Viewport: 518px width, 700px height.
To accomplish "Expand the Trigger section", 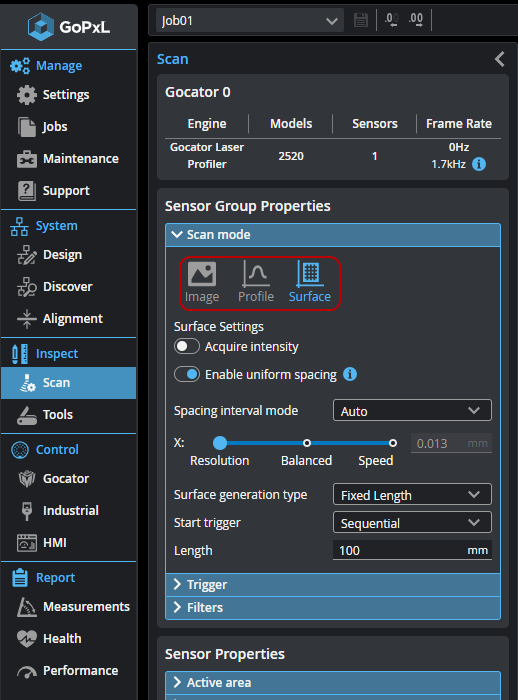I will pos(333,584).
